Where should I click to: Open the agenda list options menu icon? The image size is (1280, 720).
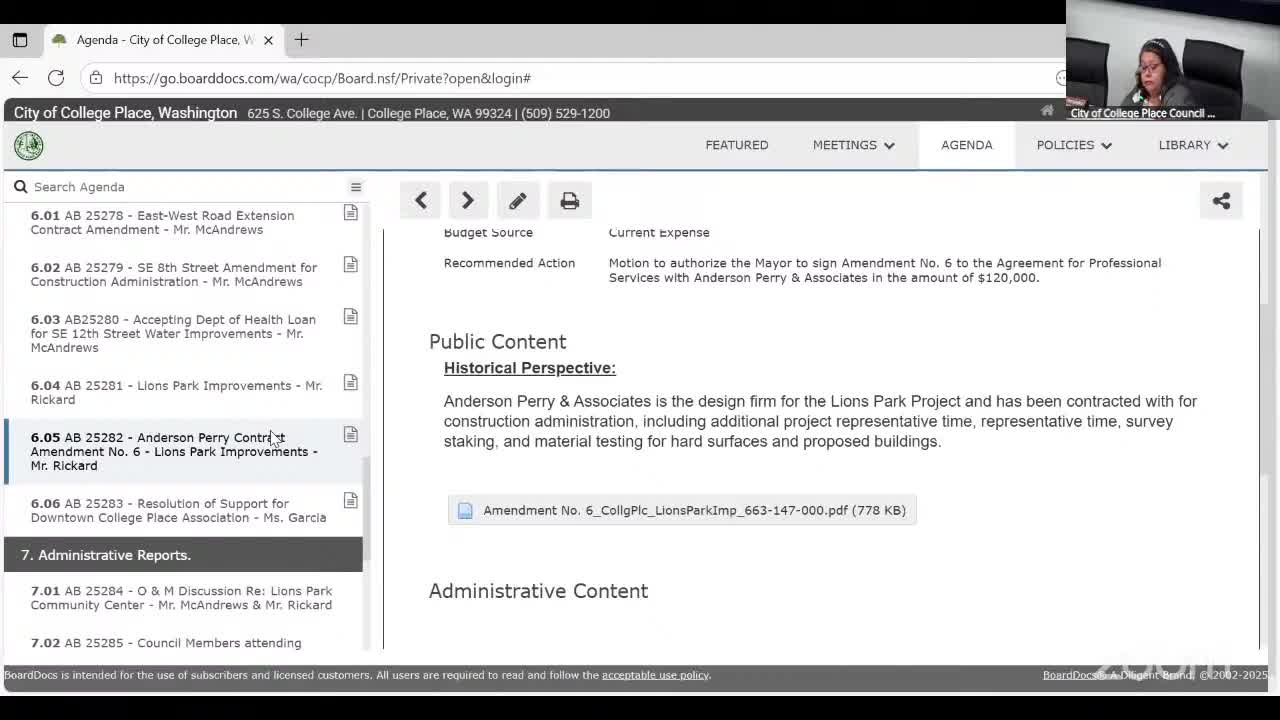tap(355, 187)
